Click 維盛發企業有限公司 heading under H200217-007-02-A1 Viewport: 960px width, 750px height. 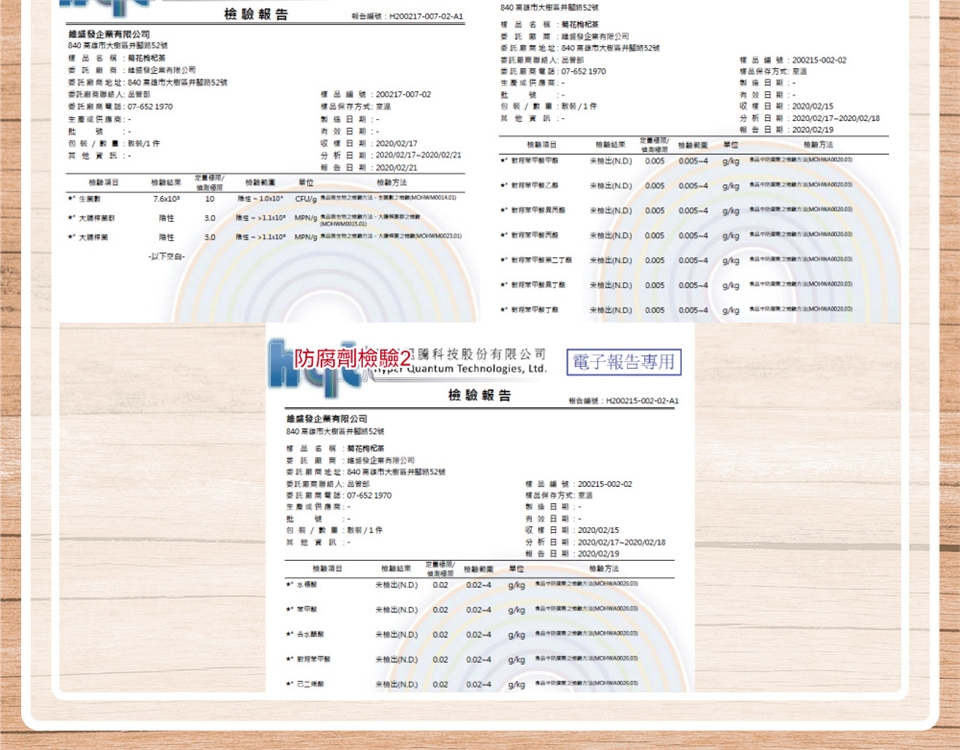(109, 34)
